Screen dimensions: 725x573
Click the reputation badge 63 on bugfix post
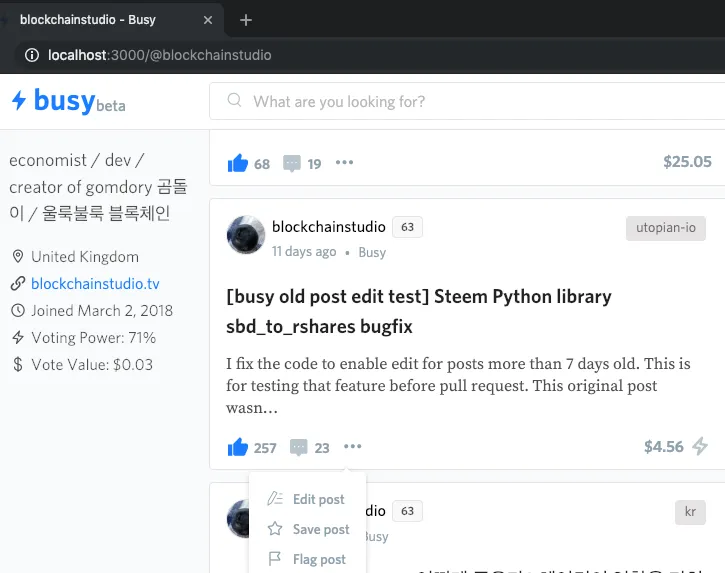407,227
